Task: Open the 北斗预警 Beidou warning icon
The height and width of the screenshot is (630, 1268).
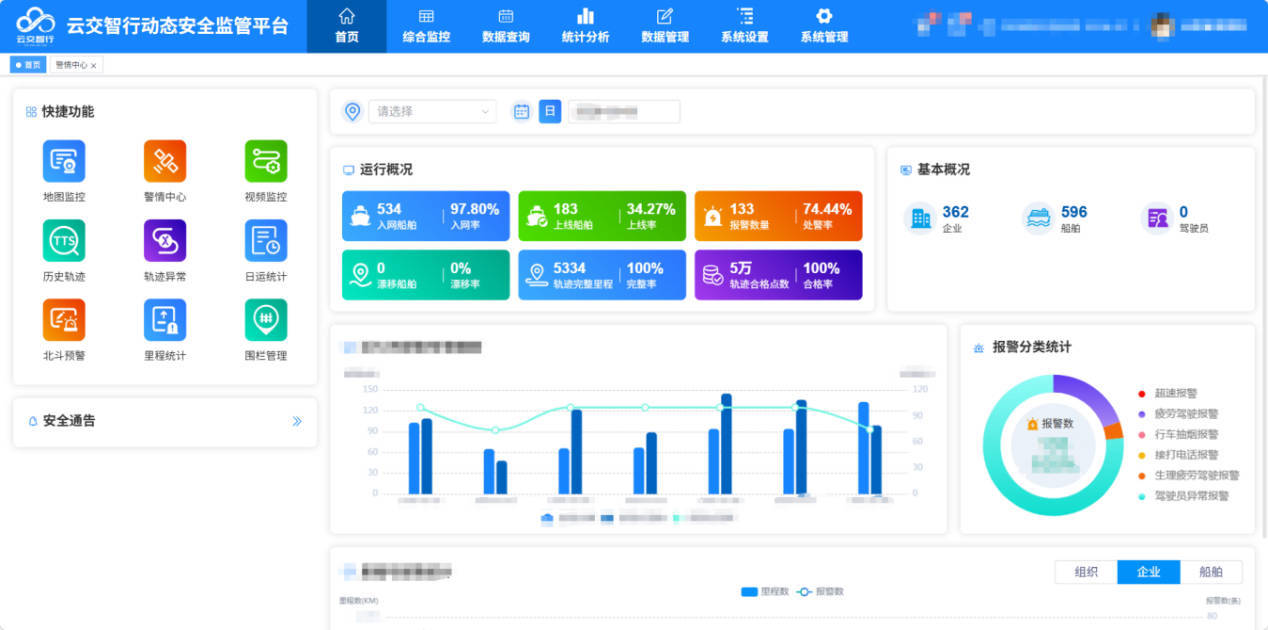Action: [x=64, y=320]
